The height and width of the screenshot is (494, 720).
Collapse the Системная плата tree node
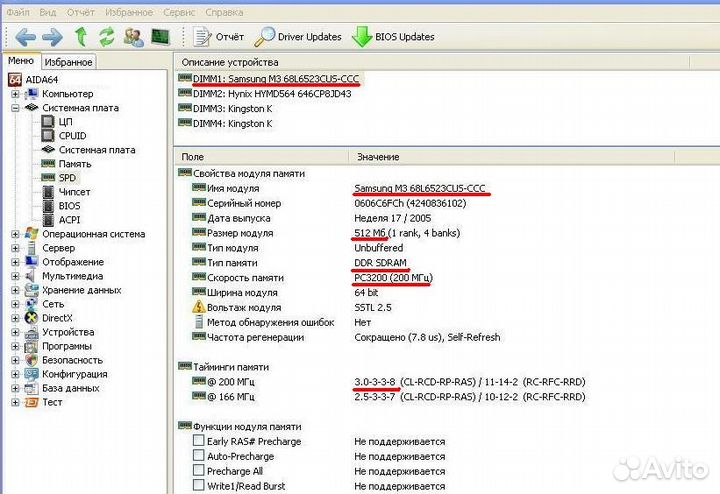point(15,107)
